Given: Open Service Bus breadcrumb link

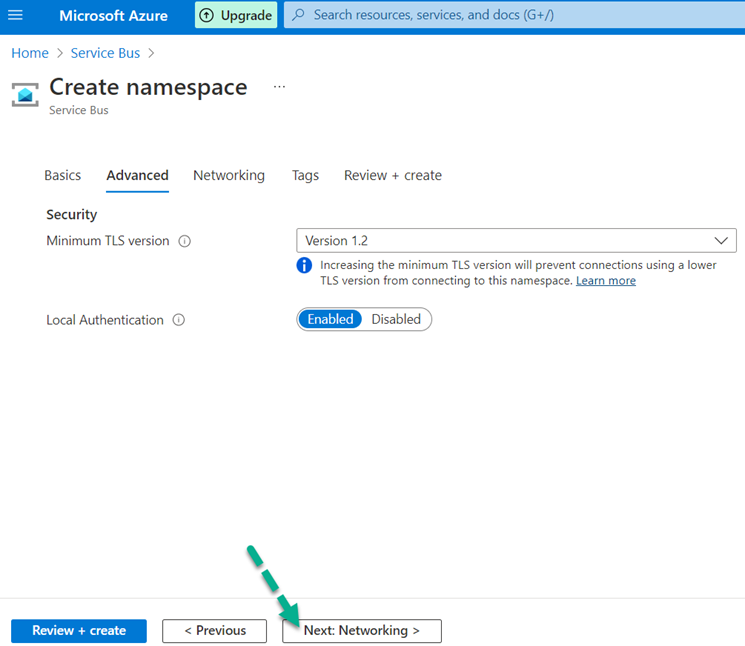Looking at the screenshot, I should pos(105,53).
